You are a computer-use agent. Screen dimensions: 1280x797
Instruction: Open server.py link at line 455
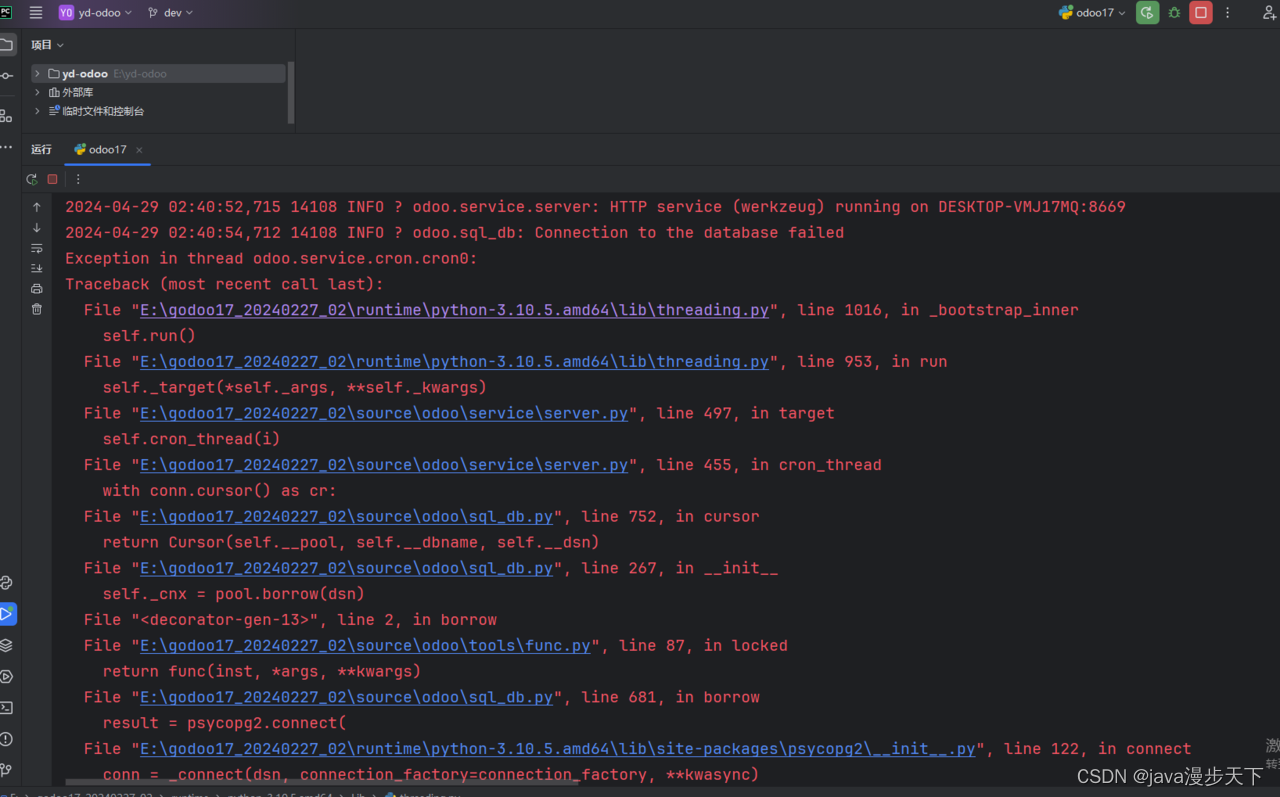[384, 465]
